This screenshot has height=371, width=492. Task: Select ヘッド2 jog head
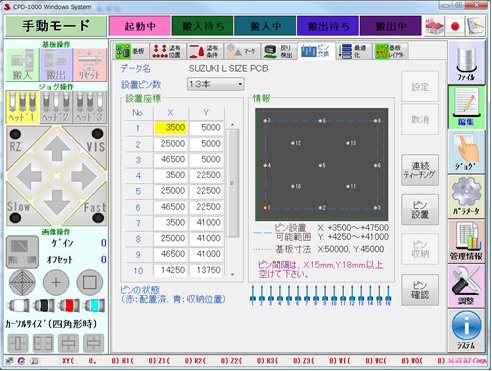[56, 107]
